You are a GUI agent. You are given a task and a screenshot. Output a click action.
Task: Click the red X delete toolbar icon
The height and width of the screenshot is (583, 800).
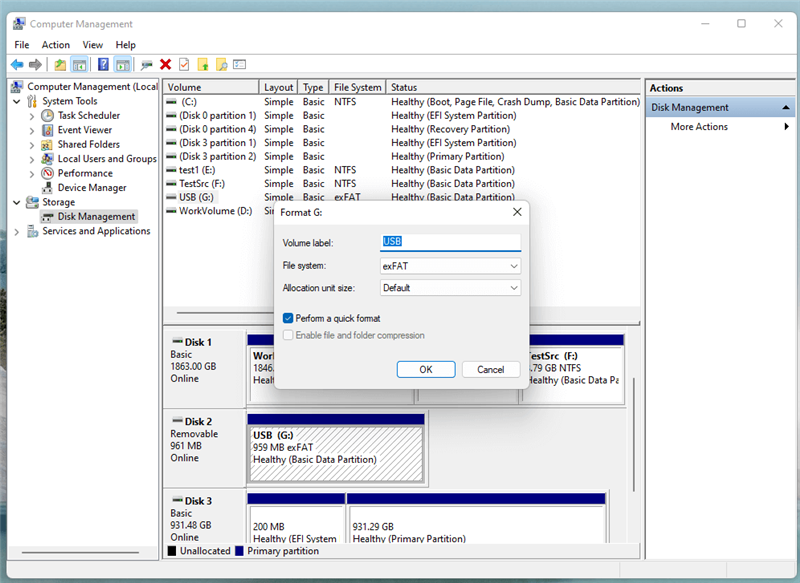(165, 64)
